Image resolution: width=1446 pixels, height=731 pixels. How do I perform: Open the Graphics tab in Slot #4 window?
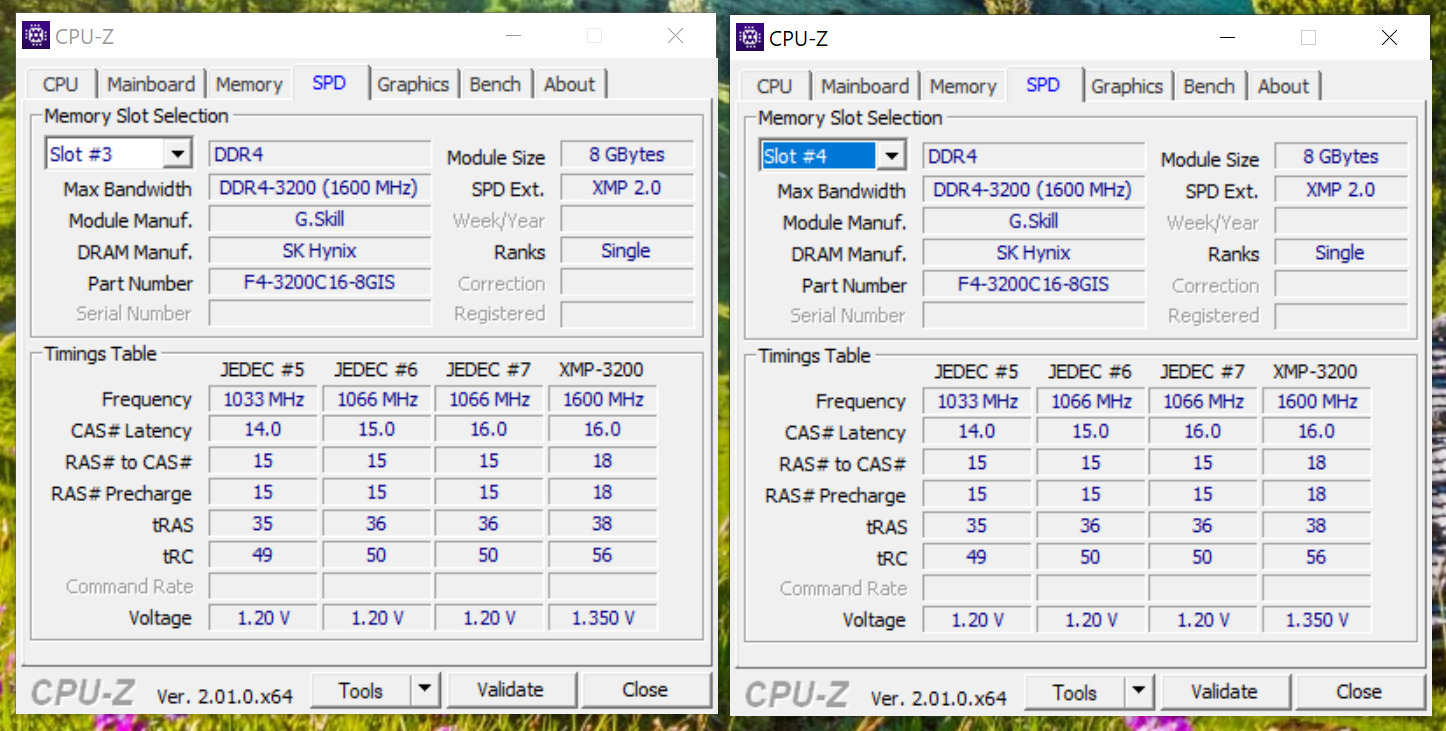click(1127, 87)
